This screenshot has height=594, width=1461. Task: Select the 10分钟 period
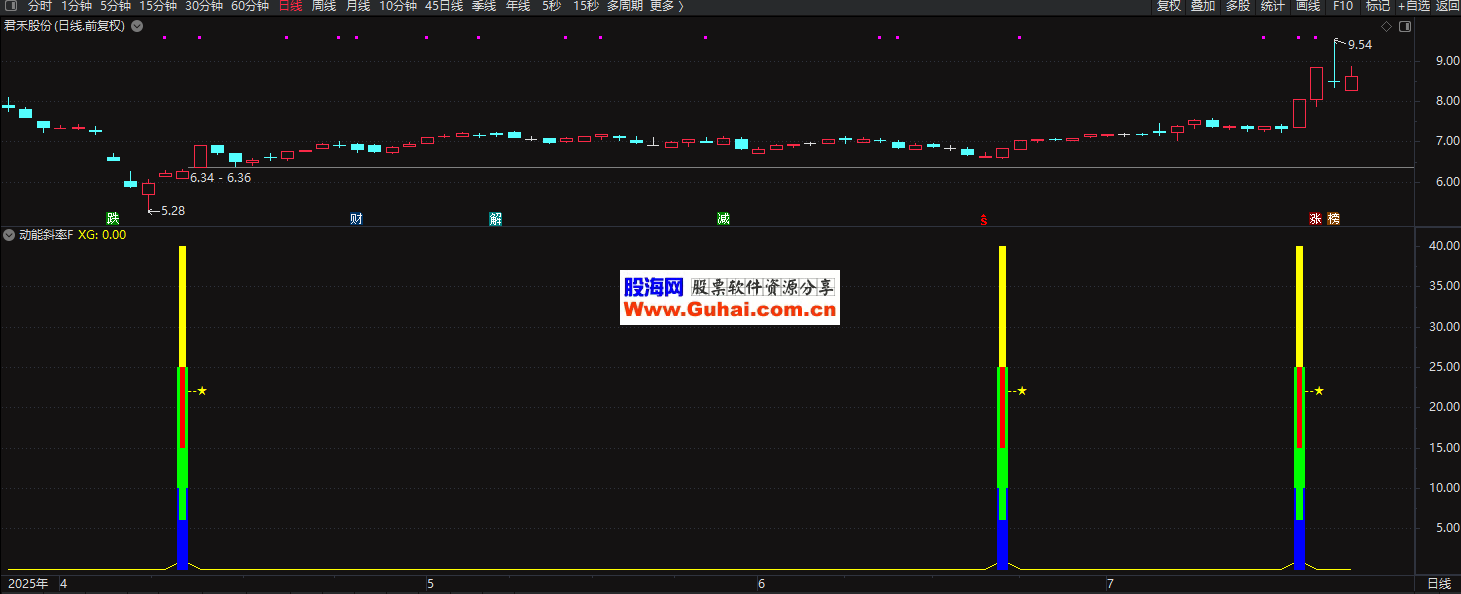point(398,6)
